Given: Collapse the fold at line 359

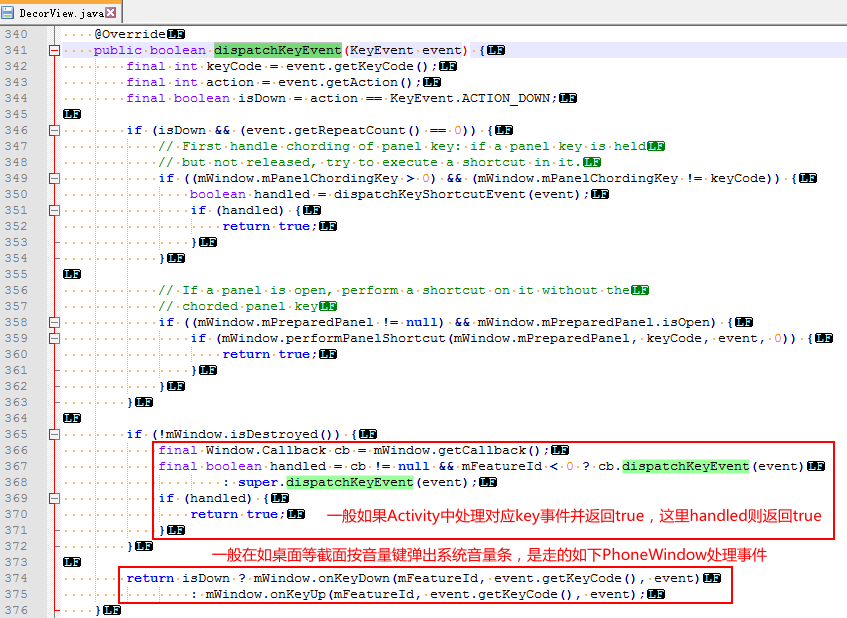Looking at the screenshot, I should [54, 338].
